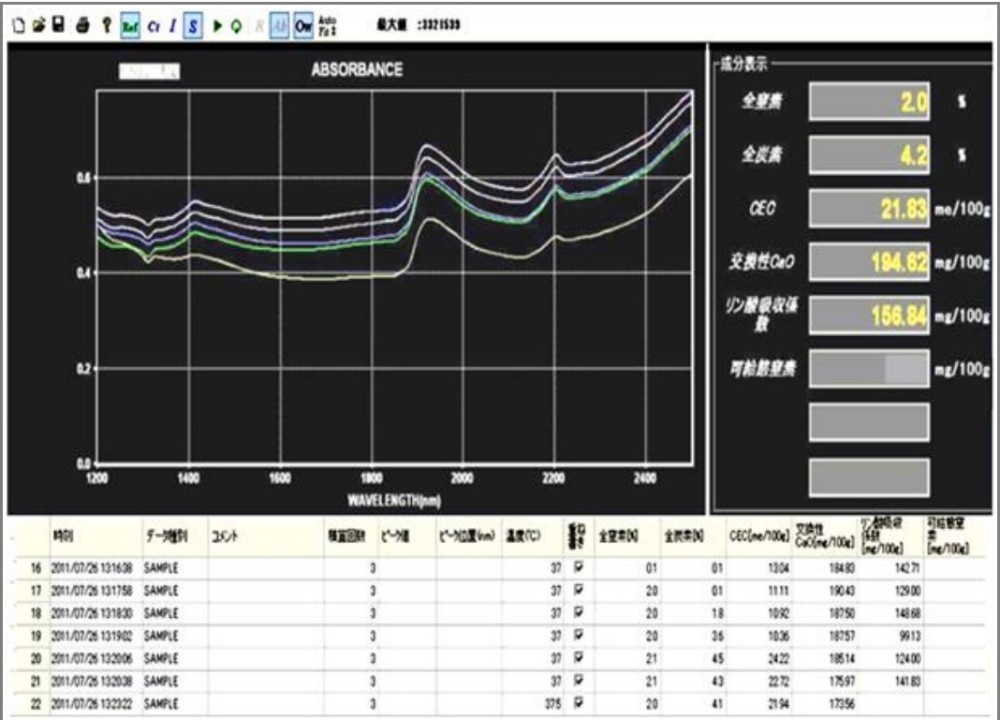Screen dimensions: 1000x720
Task: Print the spectrum with the printer icon
Action: pos(84,26)
